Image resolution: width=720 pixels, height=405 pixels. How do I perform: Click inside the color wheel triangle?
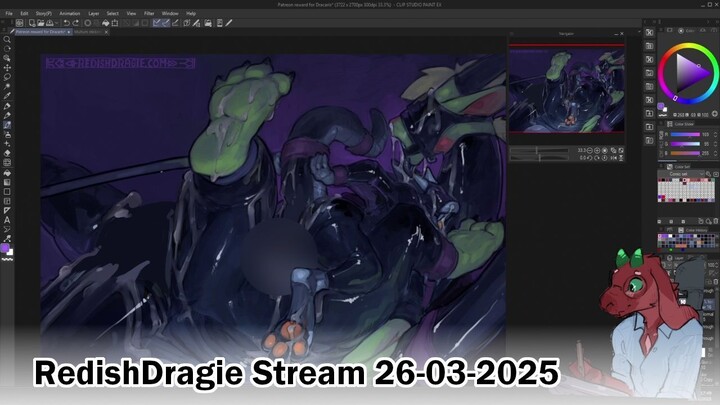(x=691, y=73)
